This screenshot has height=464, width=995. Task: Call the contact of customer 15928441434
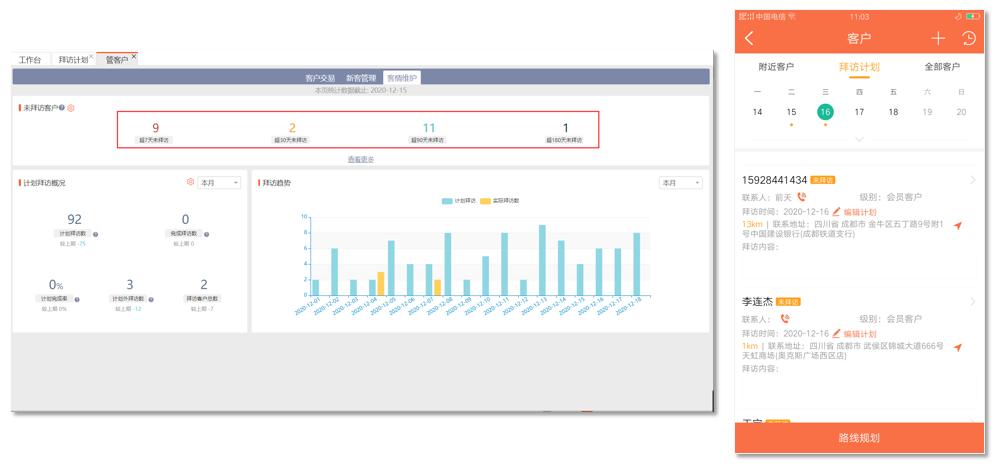coord(801,197)
